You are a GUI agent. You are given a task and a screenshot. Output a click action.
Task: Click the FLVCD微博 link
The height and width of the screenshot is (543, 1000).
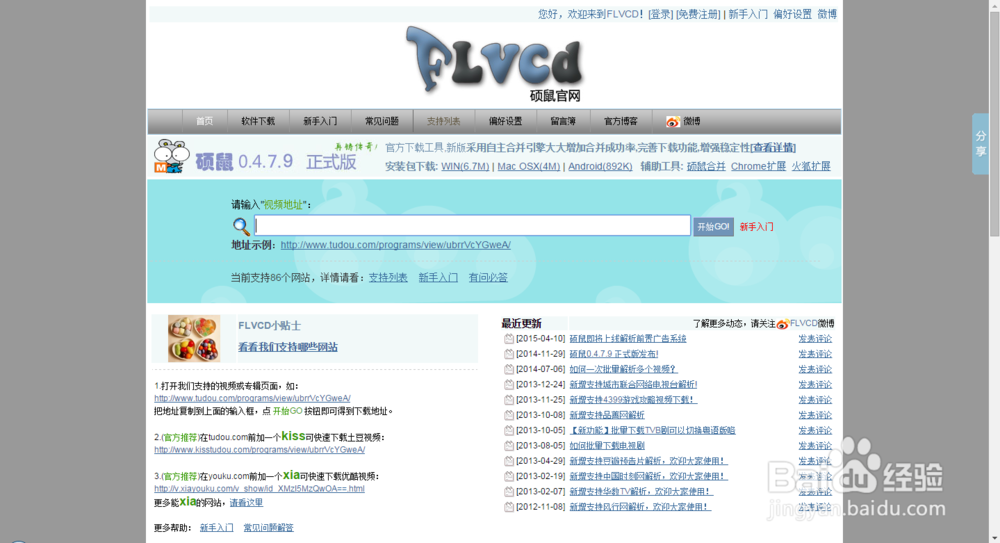coord(812,324)
